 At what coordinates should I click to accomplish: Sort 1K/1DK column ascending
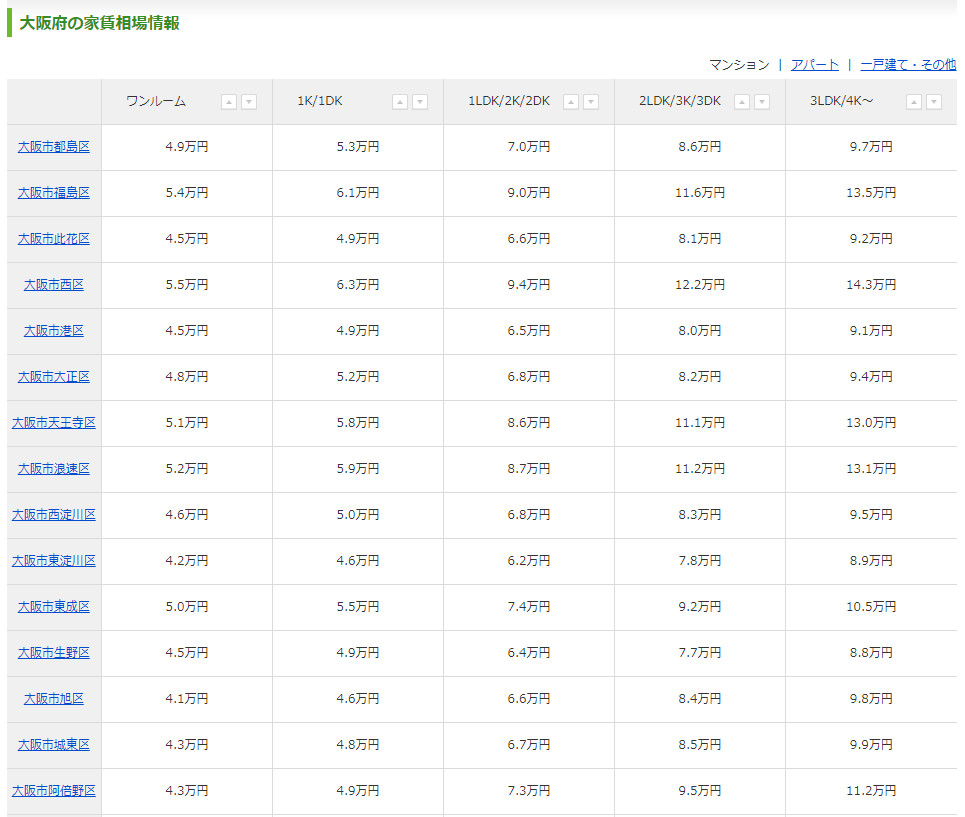pos(400,102)
